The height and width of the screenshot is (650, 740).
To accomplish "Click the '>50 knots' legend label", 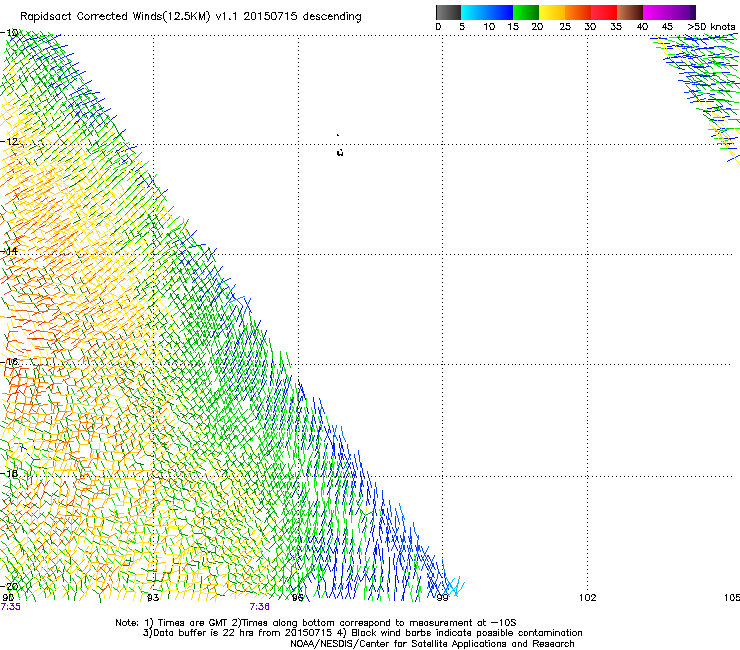I will 711,27.
